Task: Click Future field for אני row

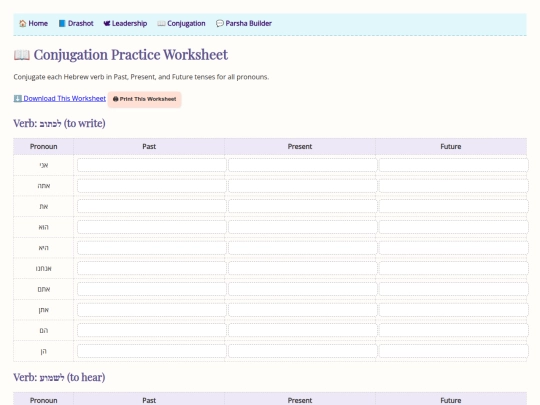Action: 454,165
